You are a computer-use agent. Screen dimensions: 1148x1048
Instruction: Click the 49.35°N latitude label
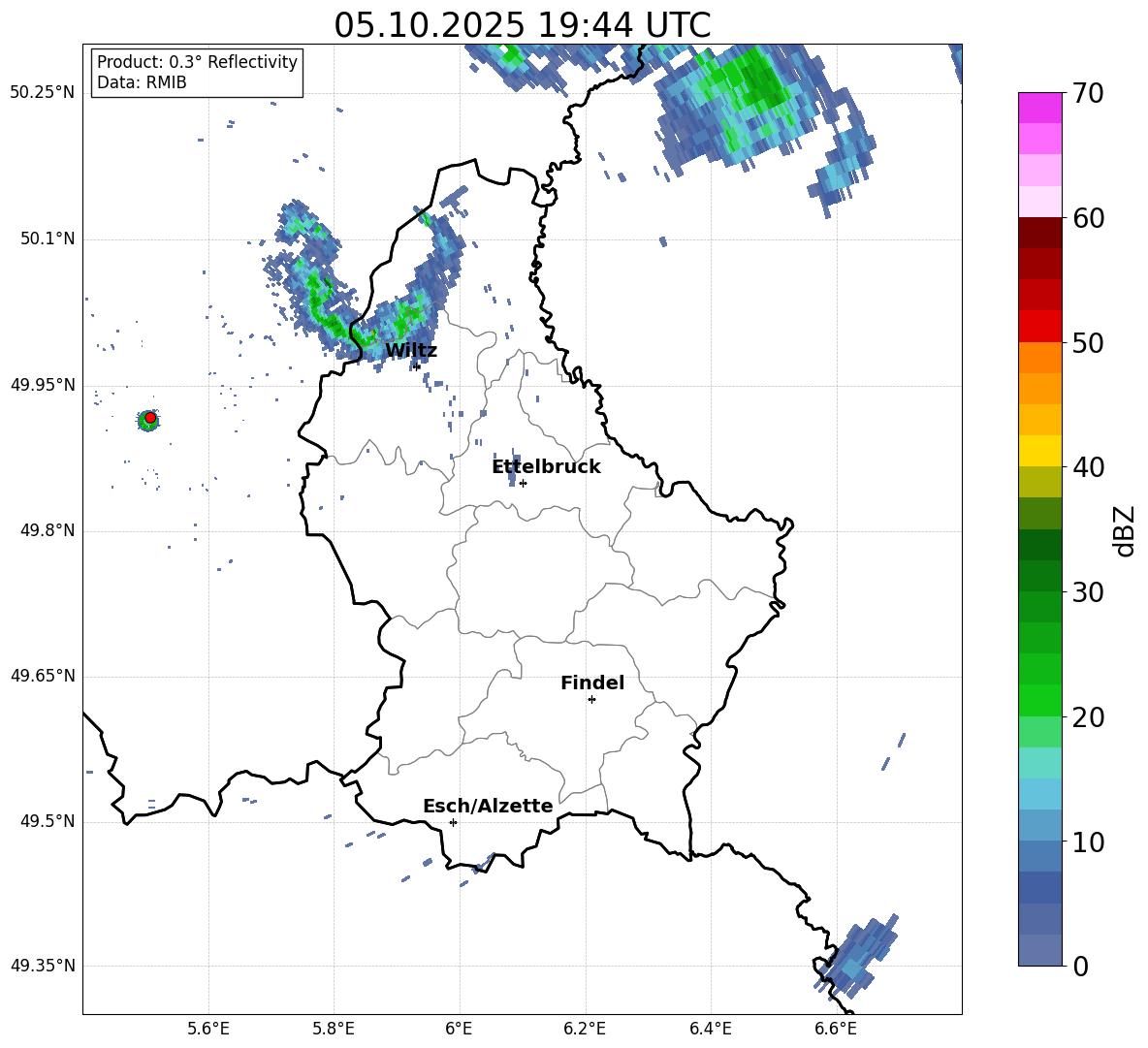43,966
